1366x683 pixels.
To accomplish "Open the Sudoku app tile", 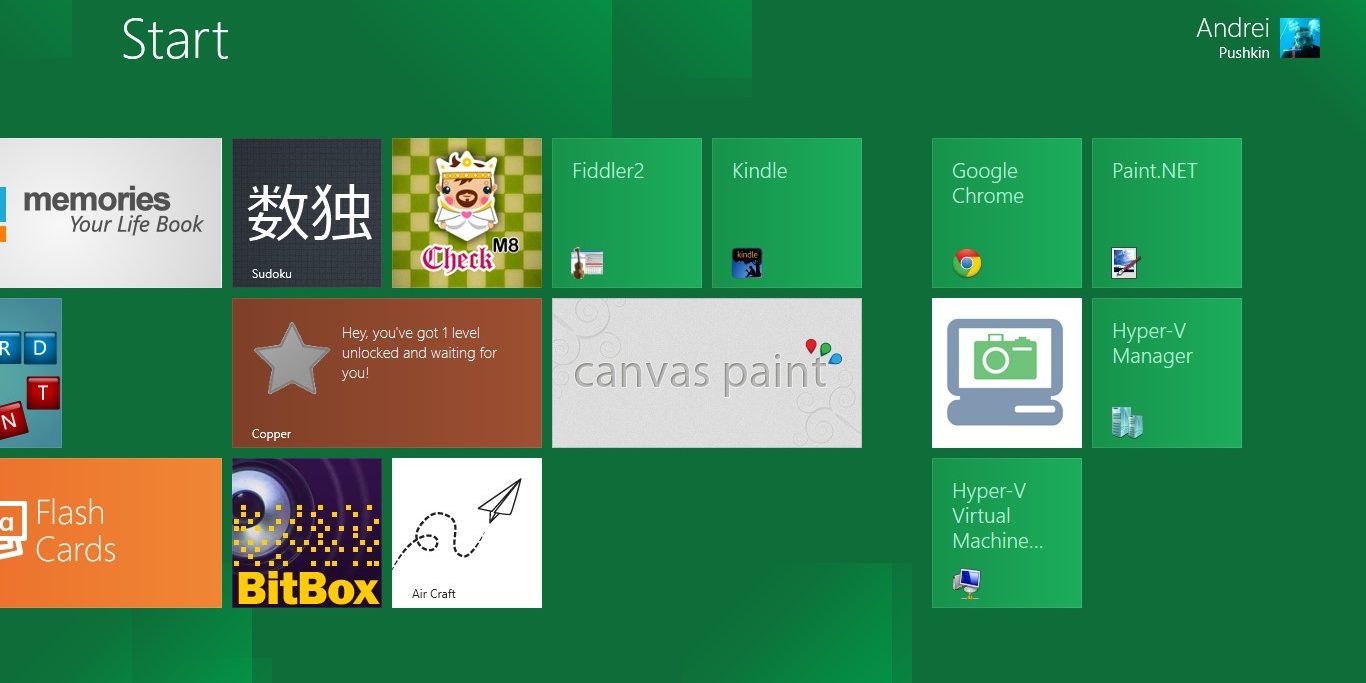I will coord(307,213).
